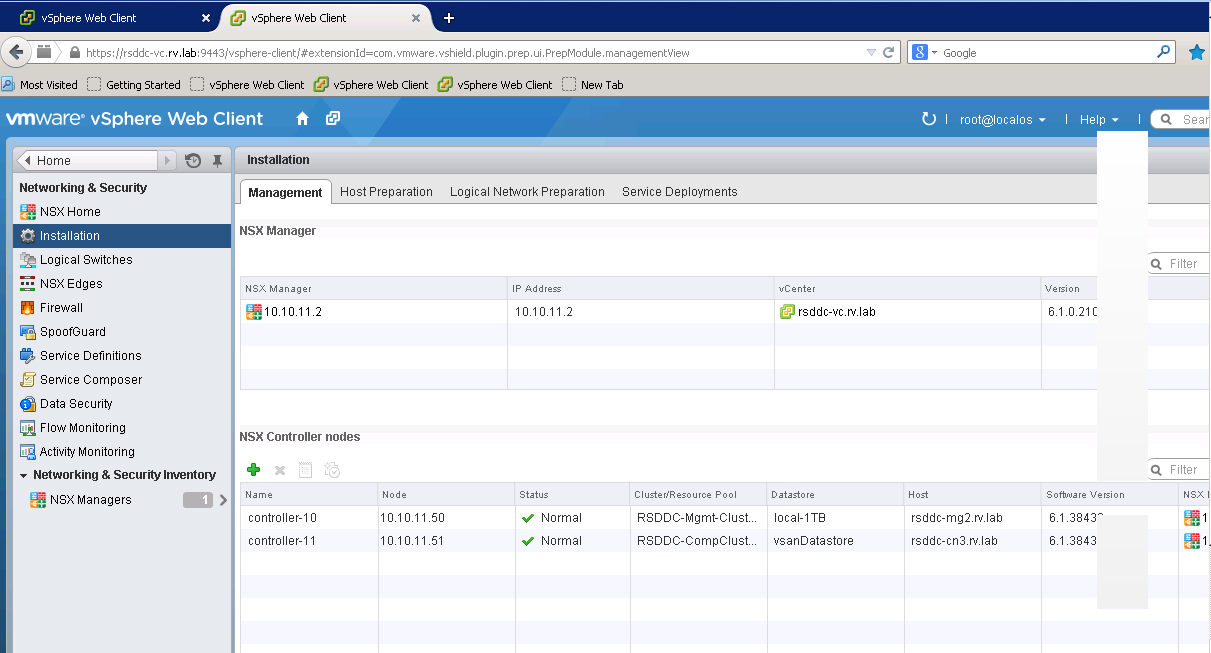Expand the Help dropdown menu
The image size is (1211, 653).
pos(1099,120)
